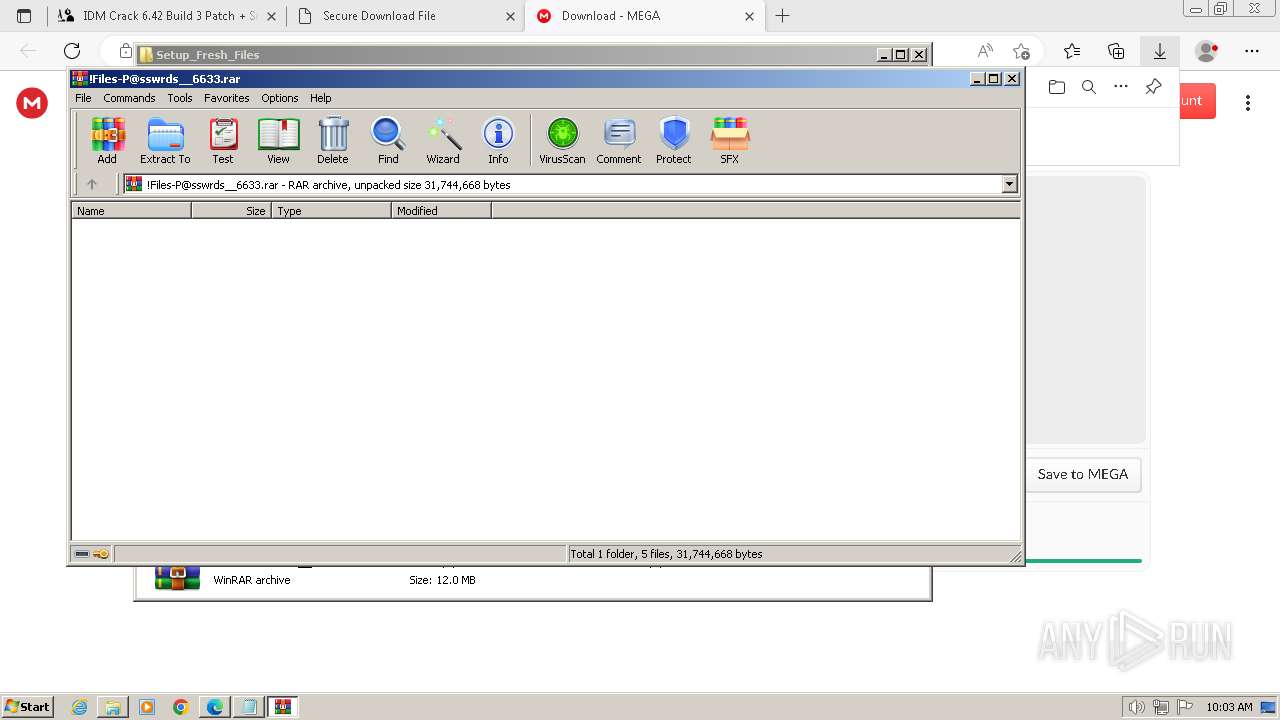The height and width of the screenshot is (720, 1280).
Task: Click the Test archive icon
Action: (x=223, y=140)
